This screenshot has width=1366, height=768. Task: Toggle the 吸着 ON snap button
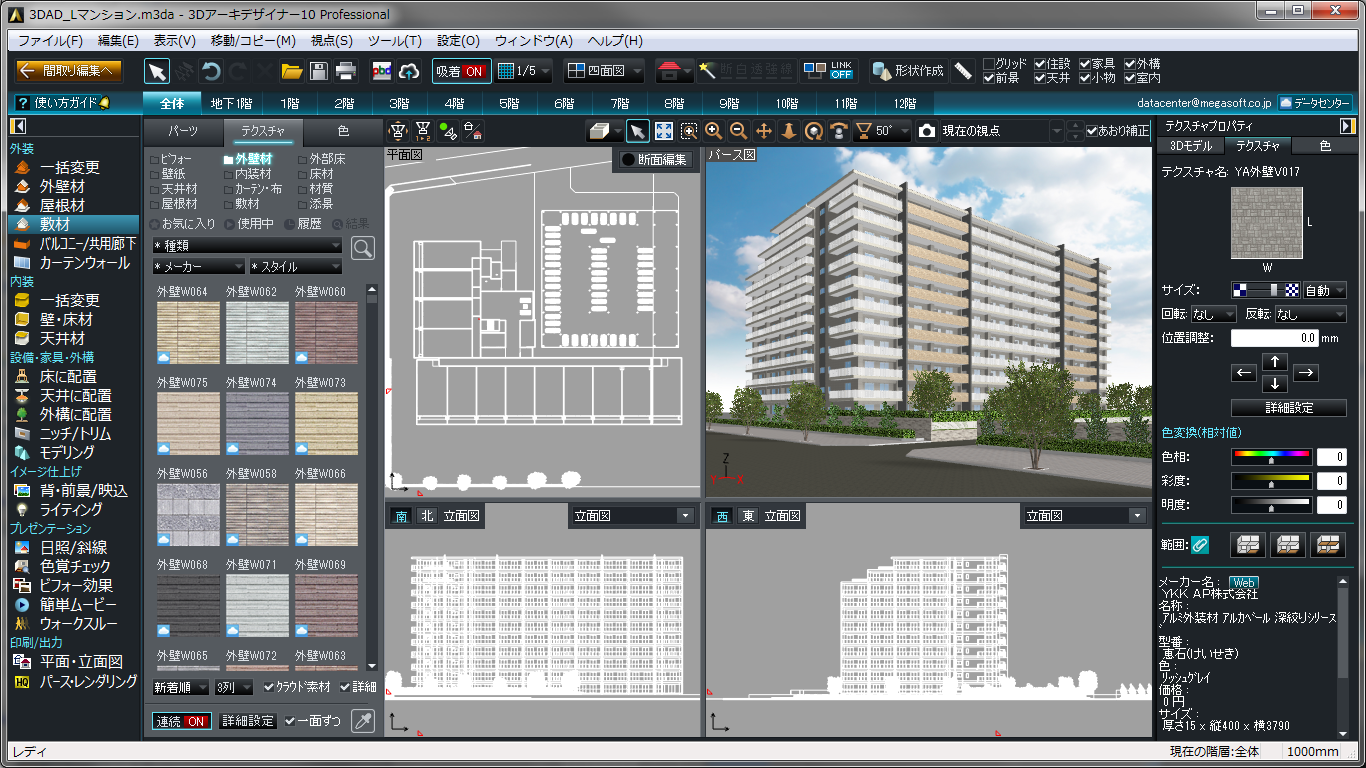coord(461,71)
